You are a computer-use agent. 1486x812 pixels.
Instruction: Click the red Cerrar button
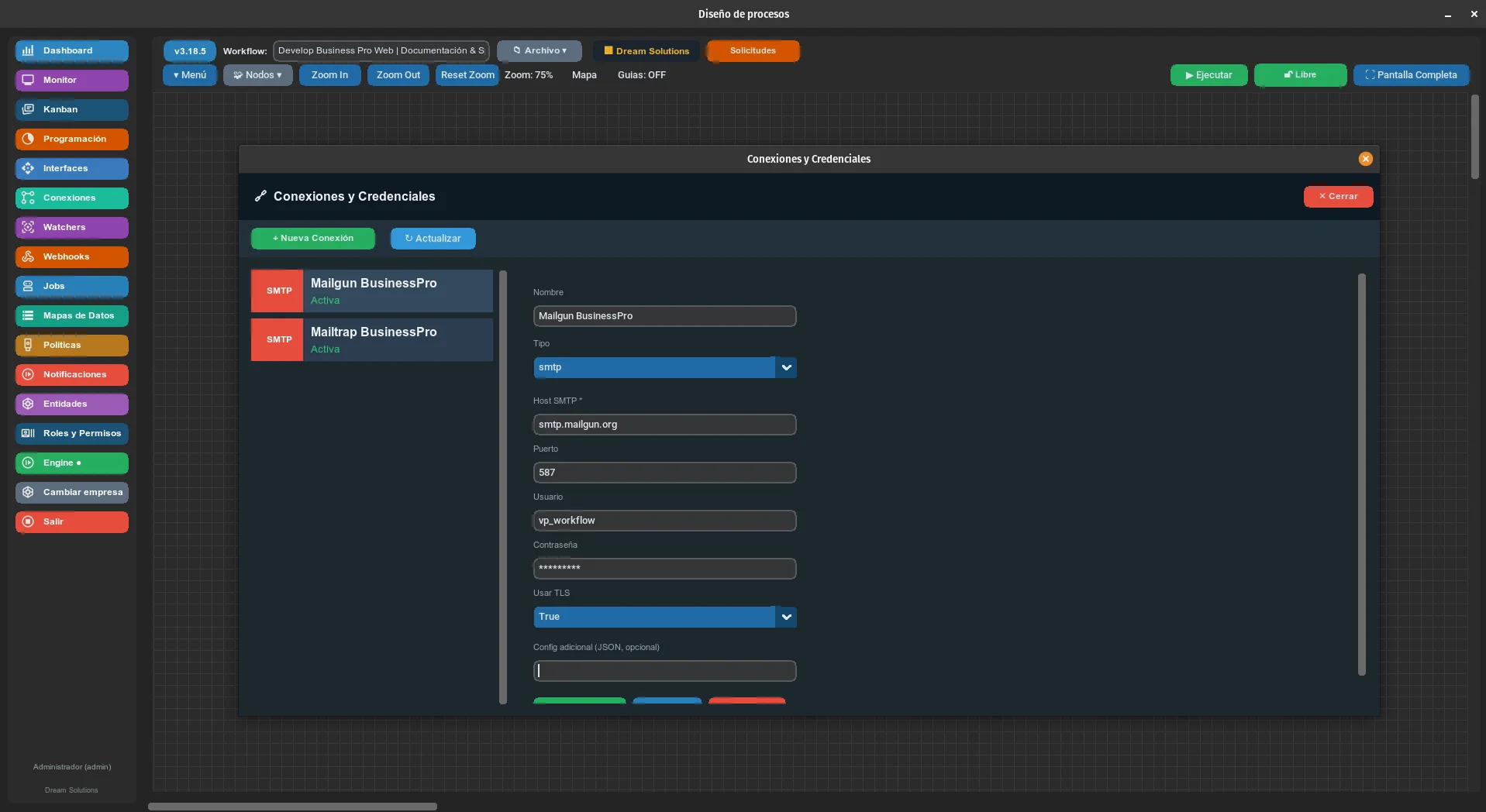[1338, 196]
